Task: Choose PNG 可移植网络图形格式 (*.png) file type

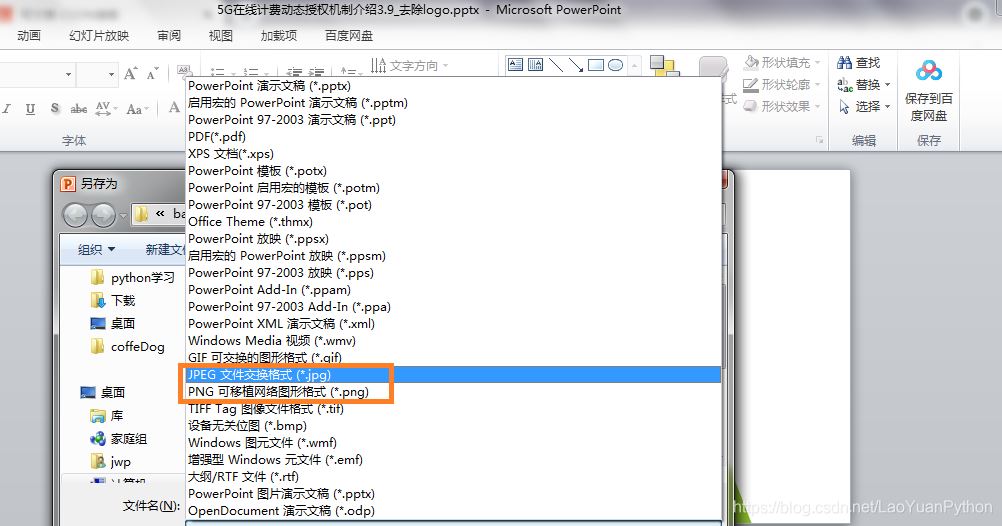Action: click(453, 392)
